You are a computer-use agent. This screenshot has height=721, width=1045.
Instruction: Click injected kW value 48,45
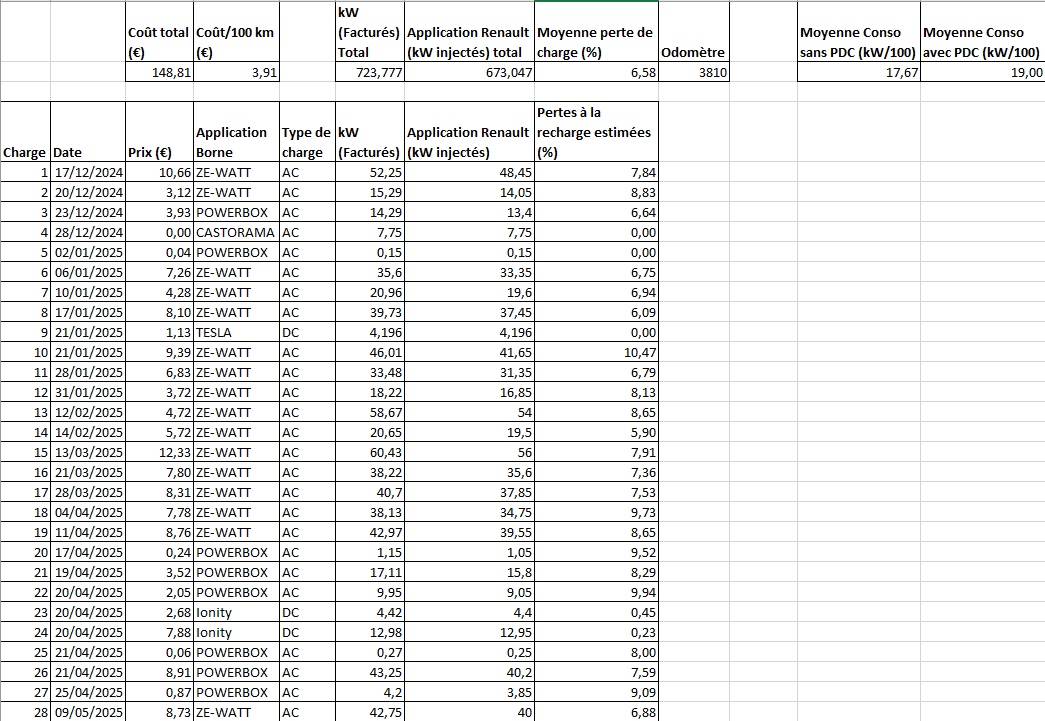(x=469, y=172)
